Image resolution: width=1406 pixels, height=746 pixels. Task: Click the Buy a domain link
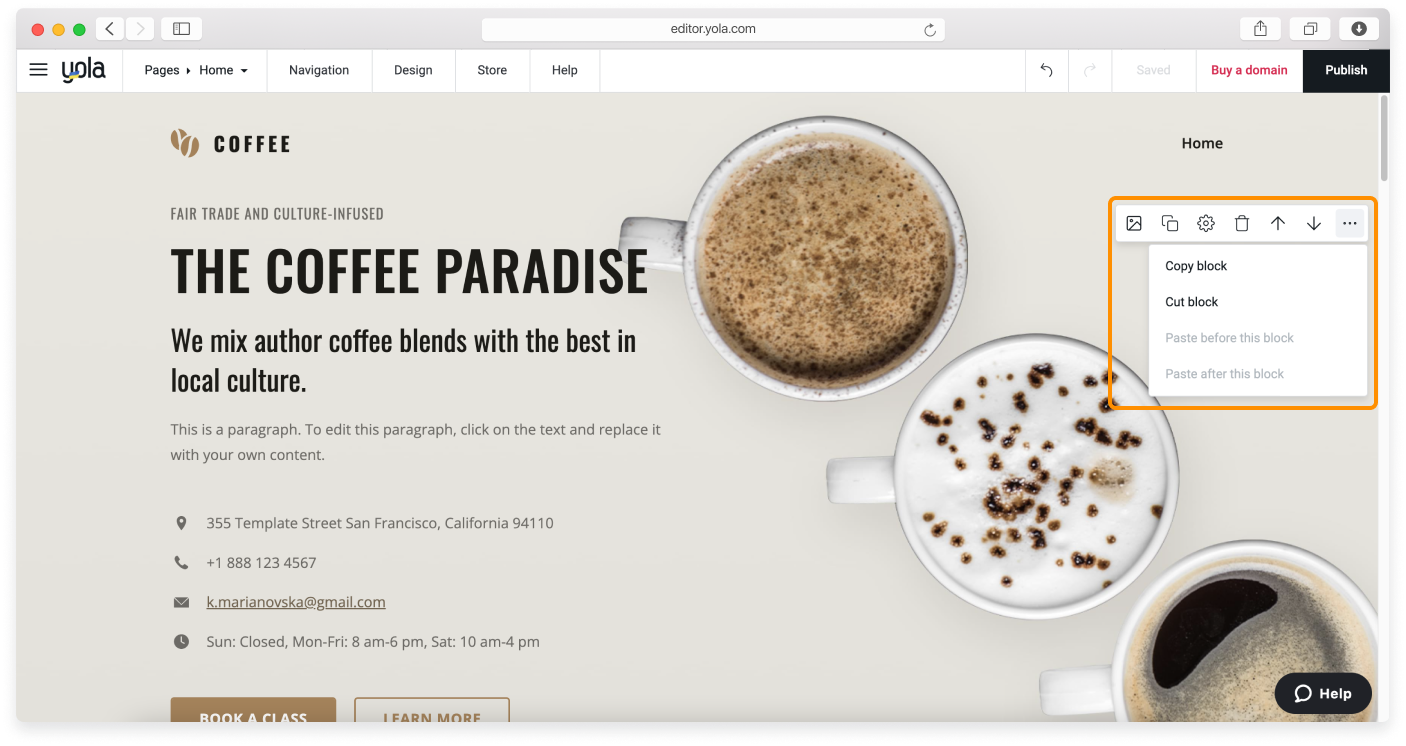1249,70
